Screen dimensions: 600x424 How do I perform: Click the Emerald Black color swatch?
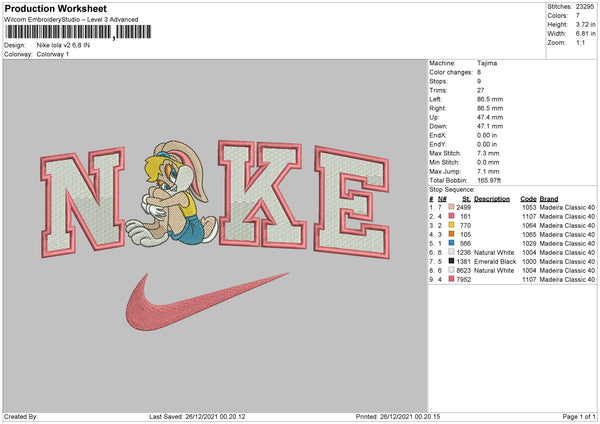451,260
